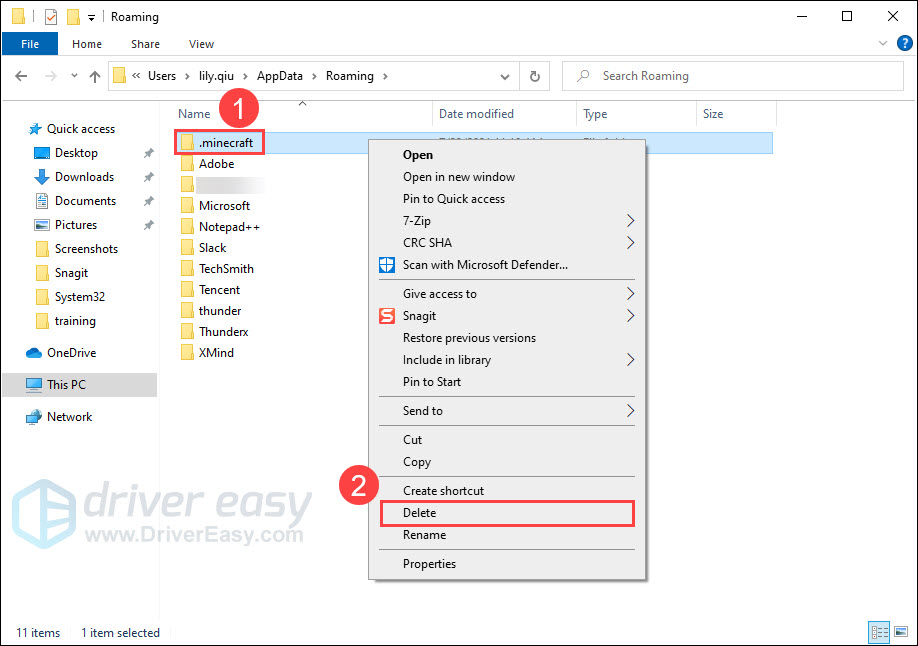Viewport: 918px width, 646px height.
Task: Sort by the Size column header
Action: click(713, 114)
